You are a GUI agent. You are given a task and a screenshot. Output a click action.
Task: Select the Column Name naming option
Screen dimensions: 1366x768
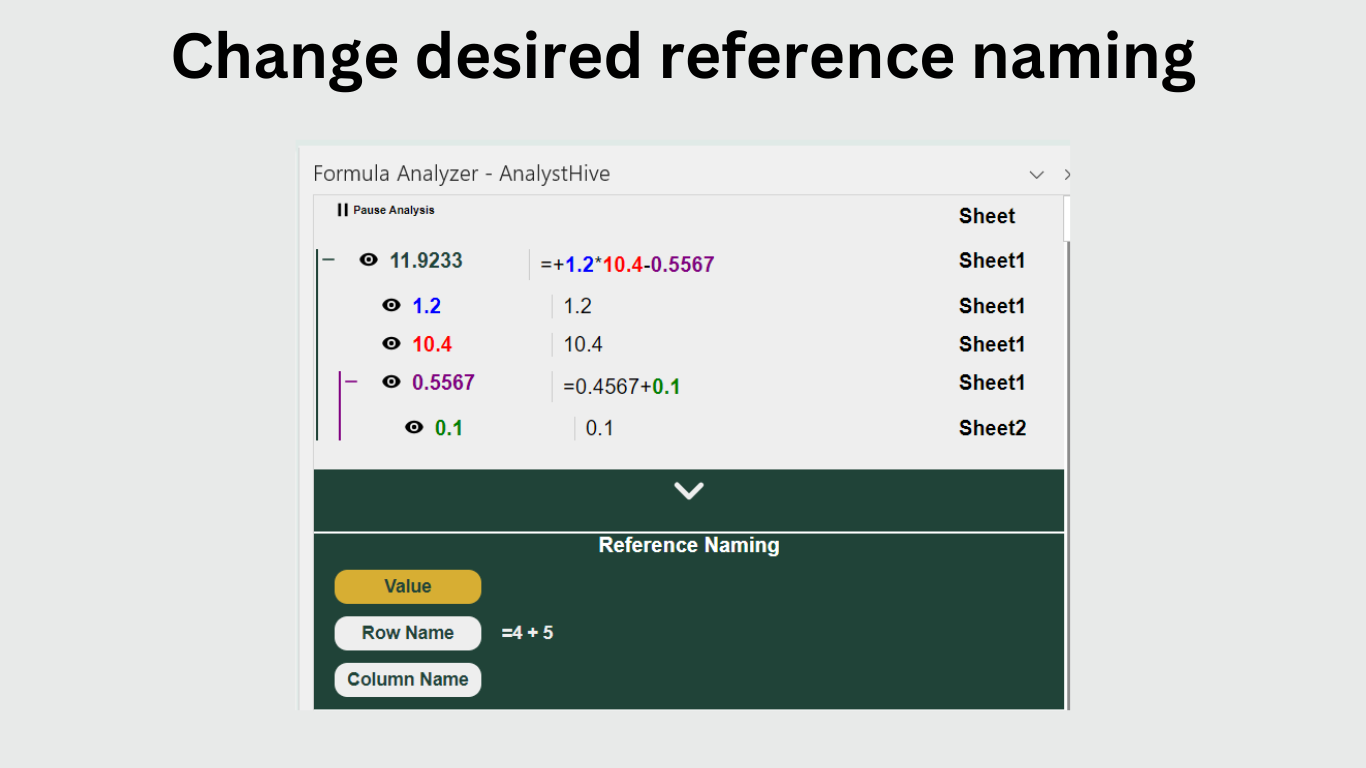click(x=407, y=680)
